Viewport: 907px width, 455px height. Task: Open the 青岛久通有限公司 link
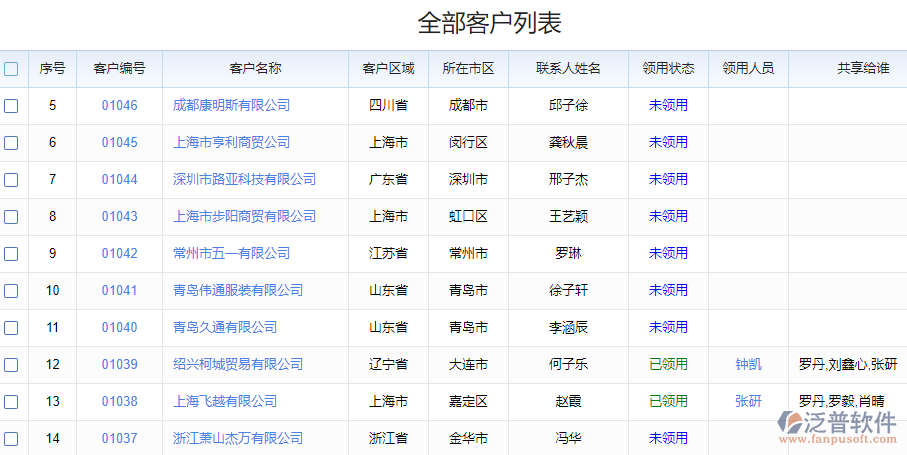tap(225, 327)
